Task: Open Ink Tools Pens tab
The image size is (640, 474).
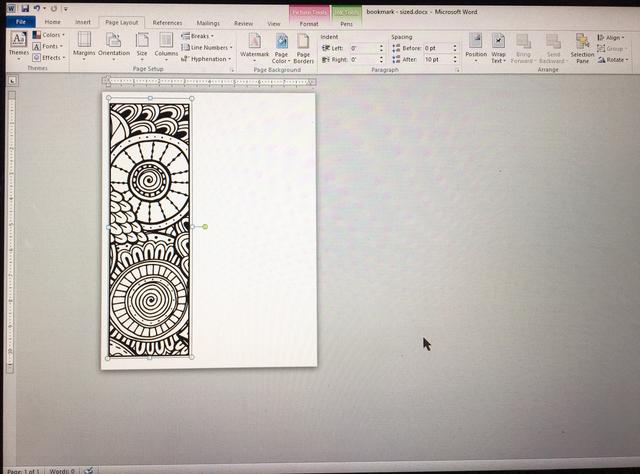Action: tap(347, 24)
